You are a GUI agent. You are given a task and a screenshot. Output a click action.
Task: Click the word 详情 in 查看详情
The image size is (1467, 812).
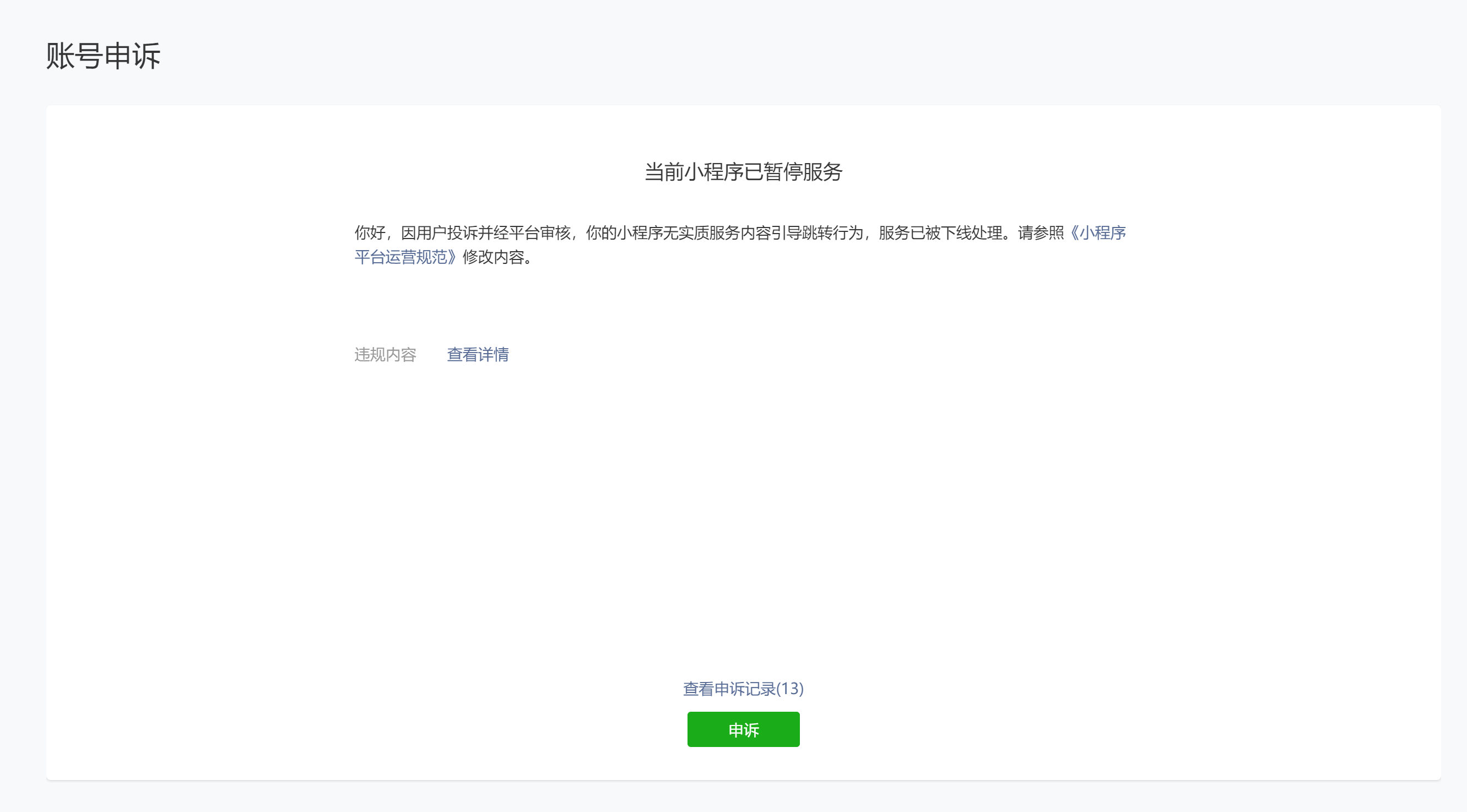(493, 354)
